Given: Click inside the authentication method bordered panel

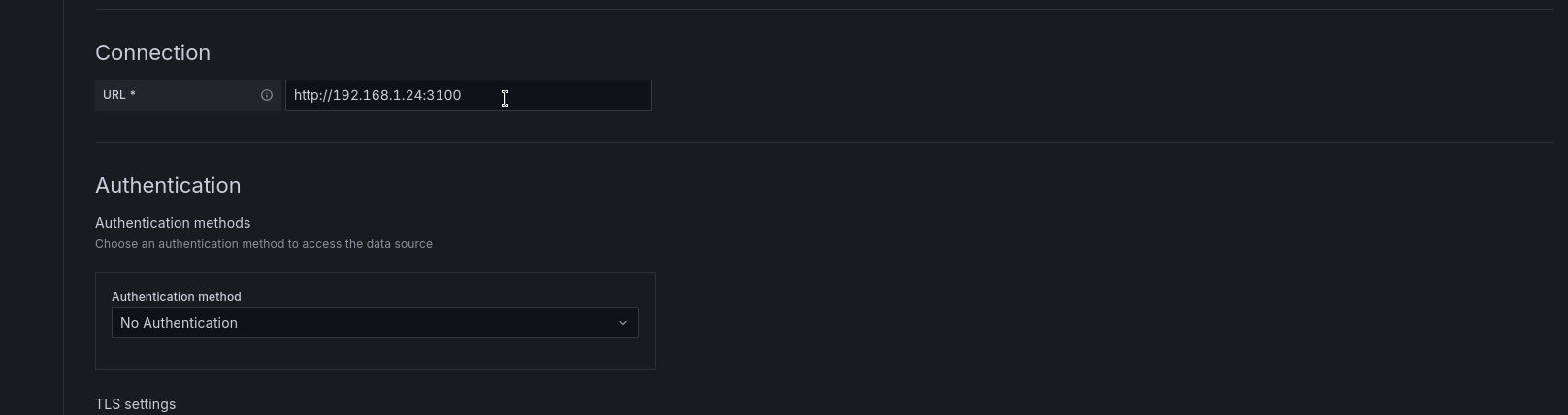Looking at the screenshot, I should click(376, 354).
